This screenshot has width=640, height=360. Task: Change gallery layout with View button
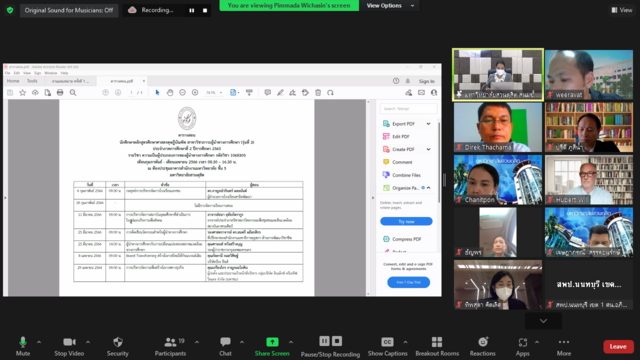click(x=622, y=10)
